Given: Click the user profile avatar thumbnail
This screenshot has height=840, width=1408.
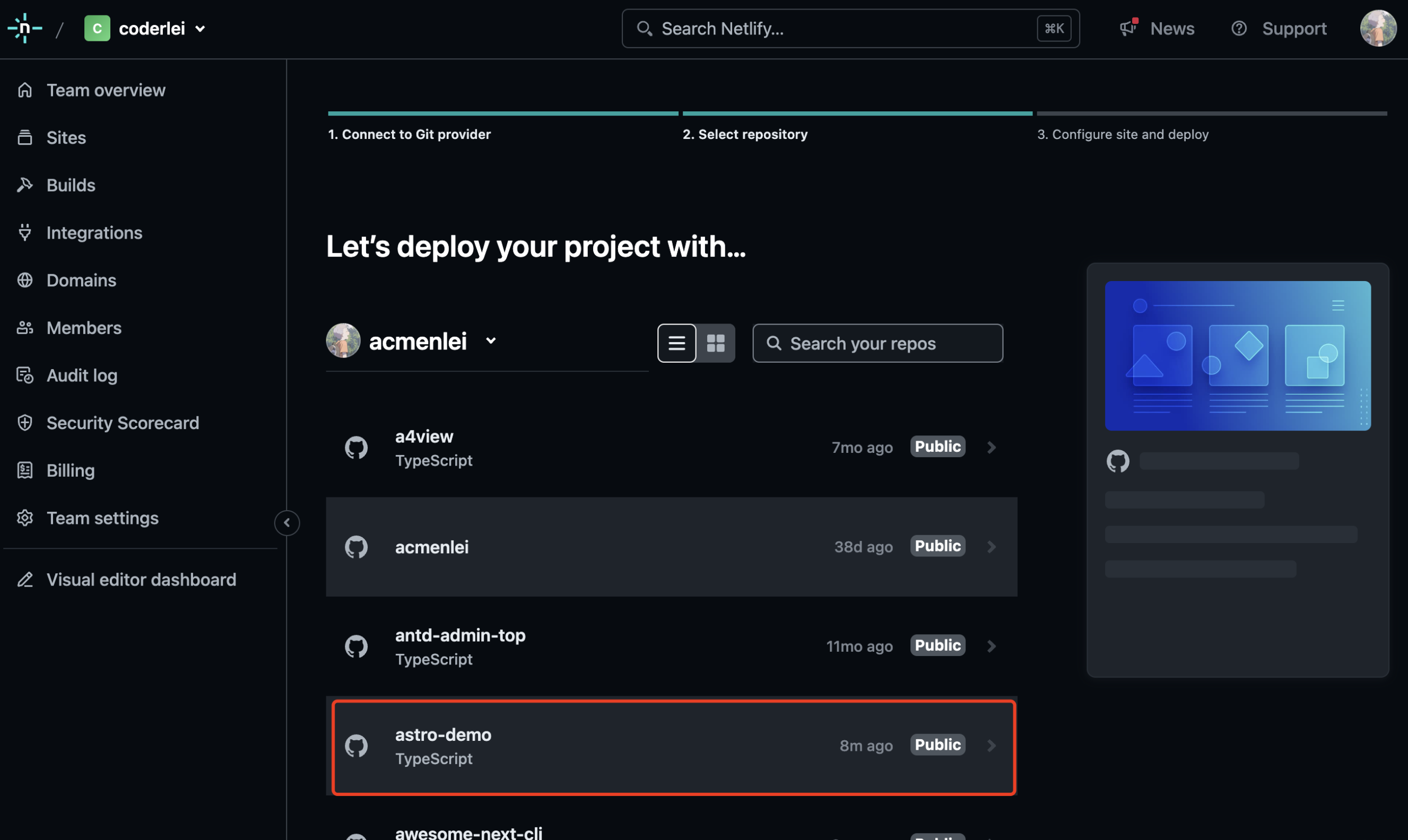Looking at the screenshot, I should point(1380,28).
